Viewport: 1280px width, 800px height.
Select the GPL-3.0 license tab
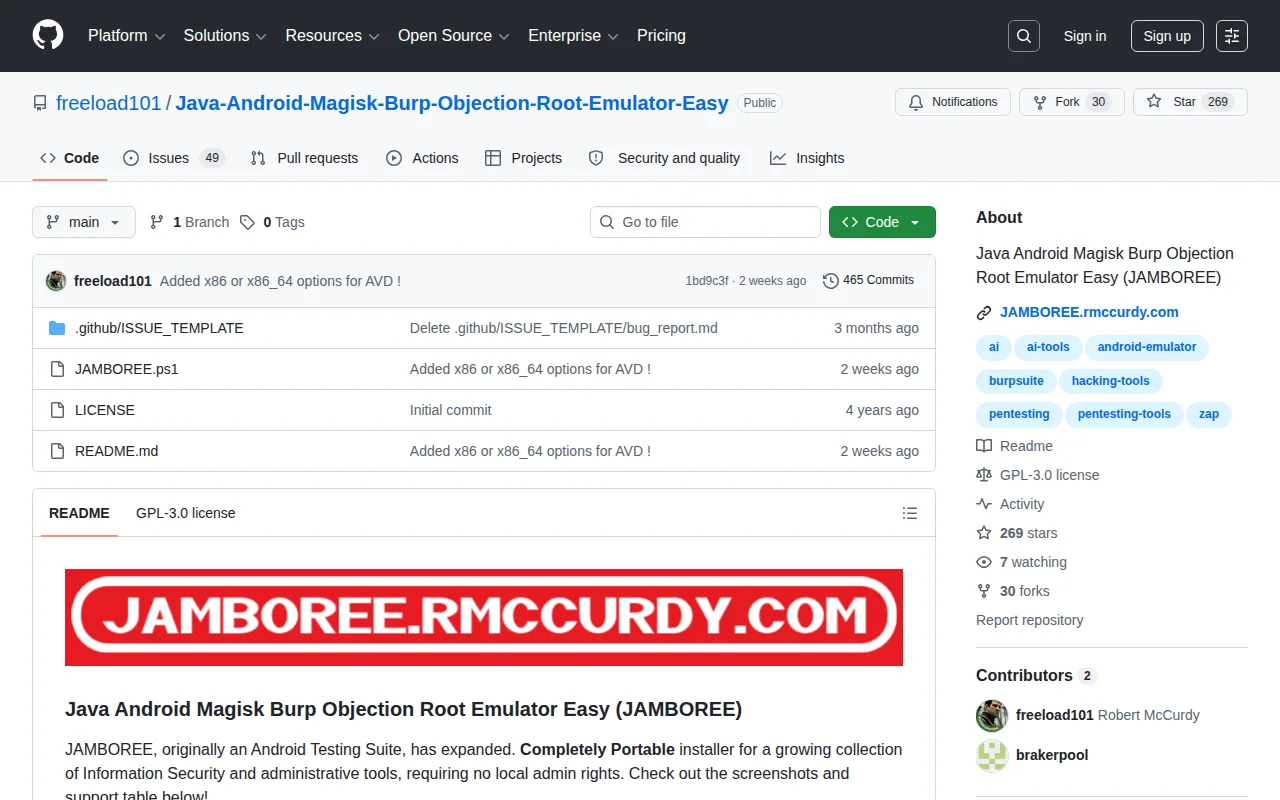[186, 513]
